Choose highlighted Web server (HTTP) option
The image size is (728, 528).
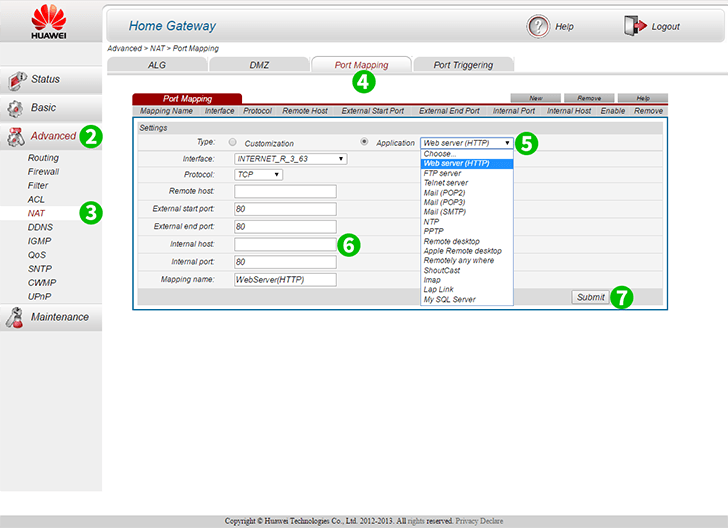coord(467,163)
